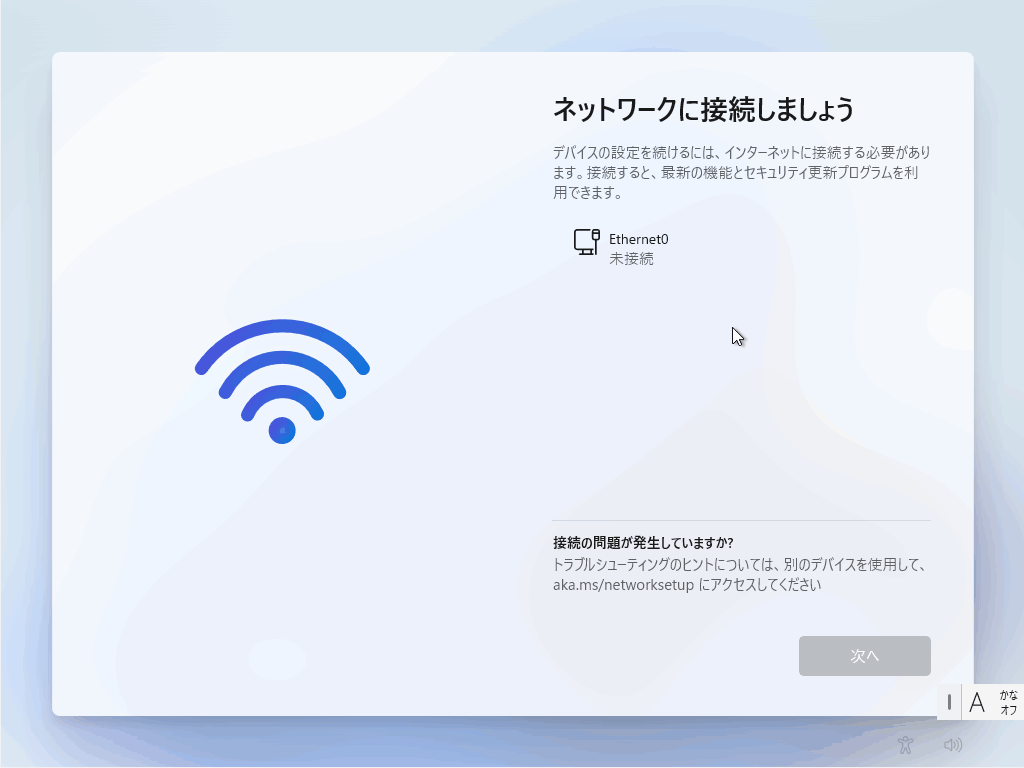
Task: Open the accessibility icon at bottom right
Action: tap(905, 744)
